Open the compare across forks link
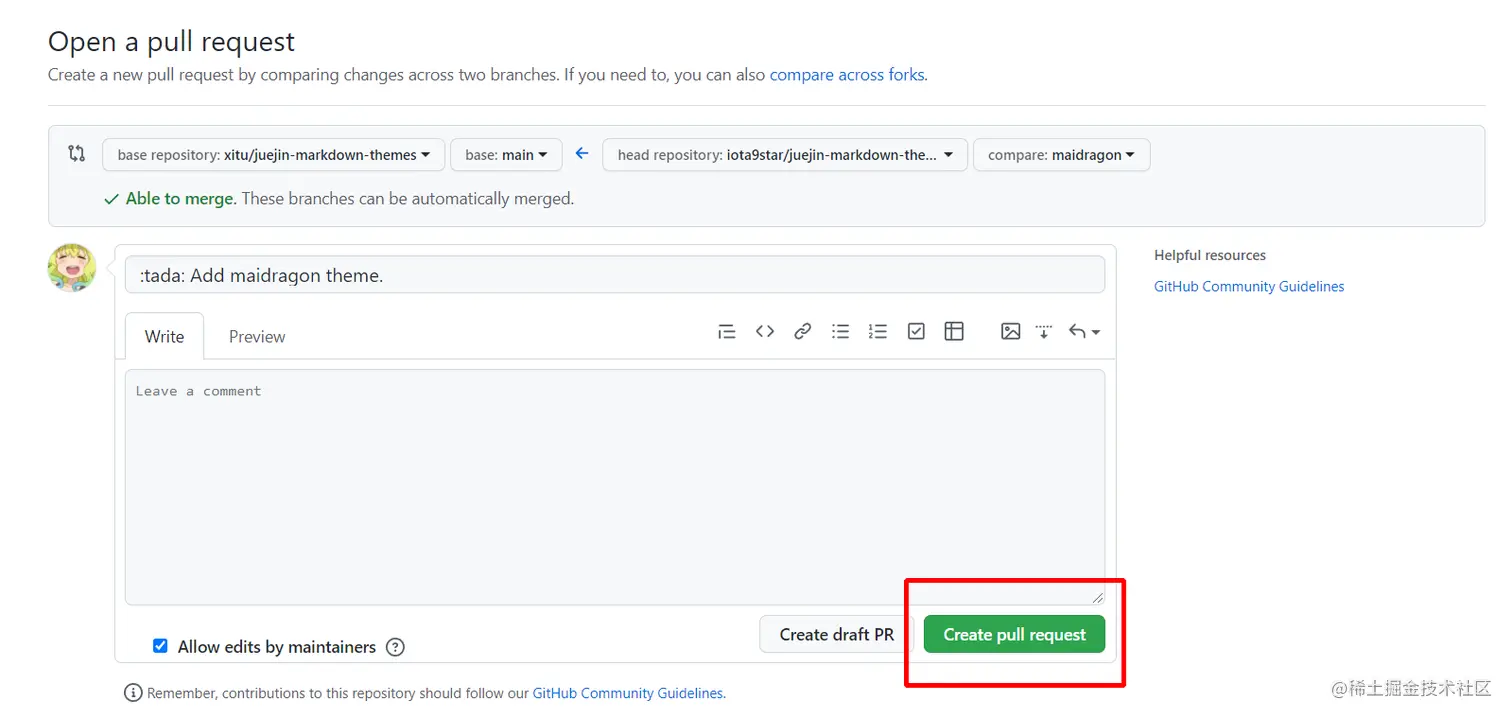This screenshot has height=719, width=1512. pos(847,75)
